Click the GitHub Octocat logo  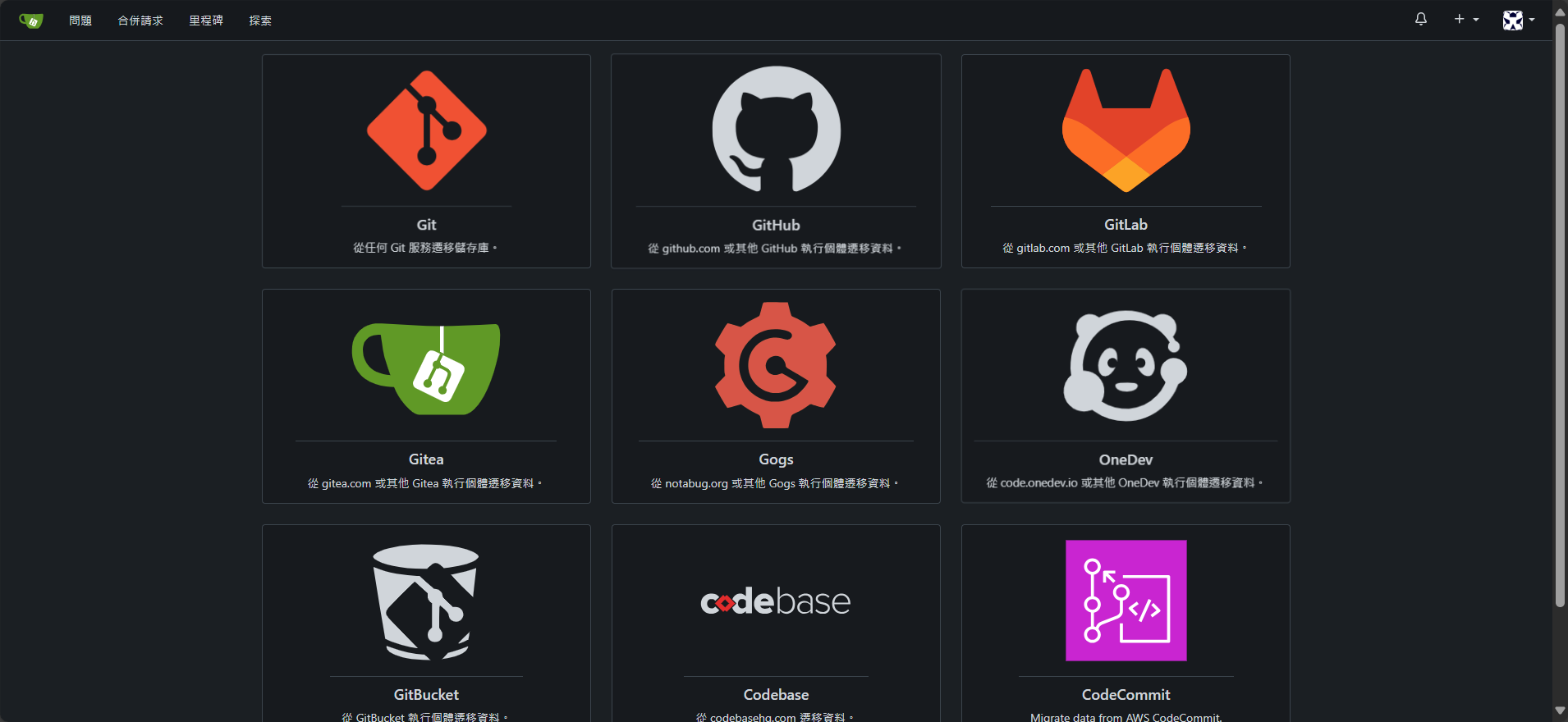pos(777,130)
